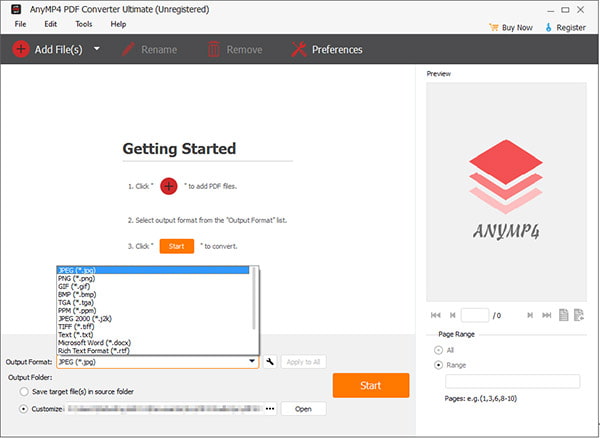This screenshot has width=600, height=438.
Task: Select PNG (*.png) from the format list
Action: pyautogui.click(x=153, y=278)
